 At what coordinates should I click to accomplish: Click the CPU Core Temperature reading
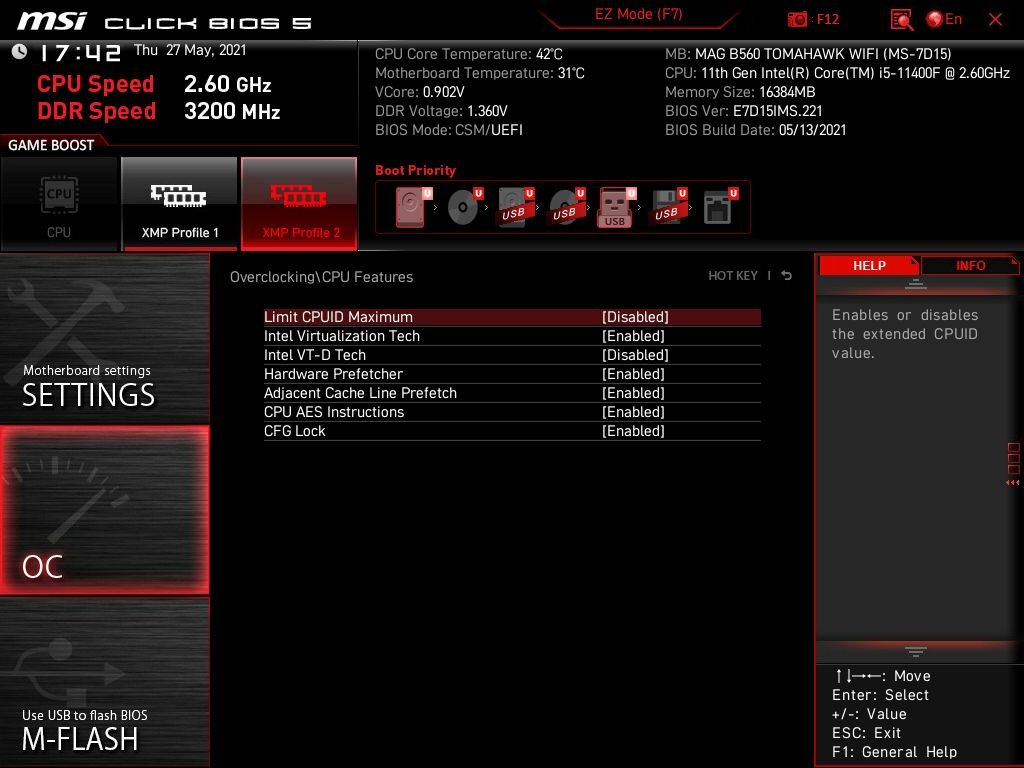(468, 54)
